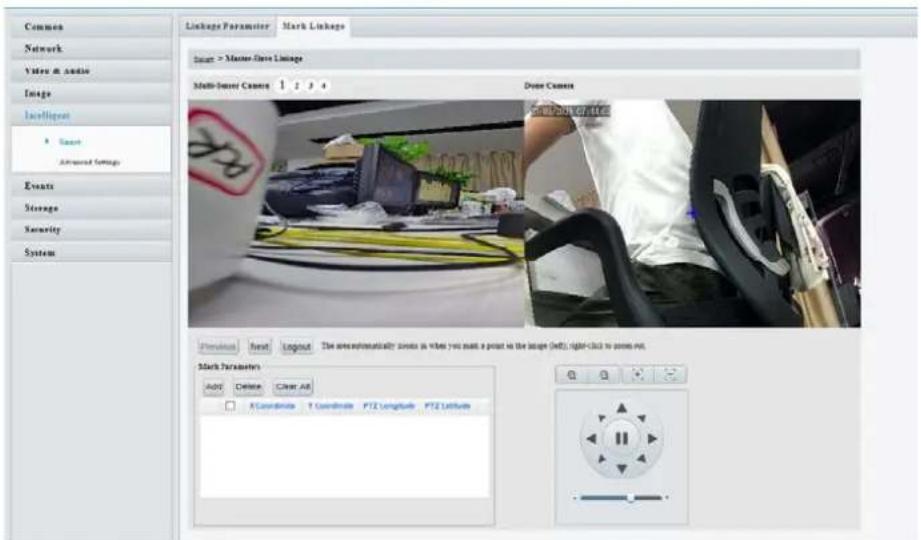Screen dimensions: 921x540
Task: Open Advanced Settings under Intelligent
Action: 89,162
